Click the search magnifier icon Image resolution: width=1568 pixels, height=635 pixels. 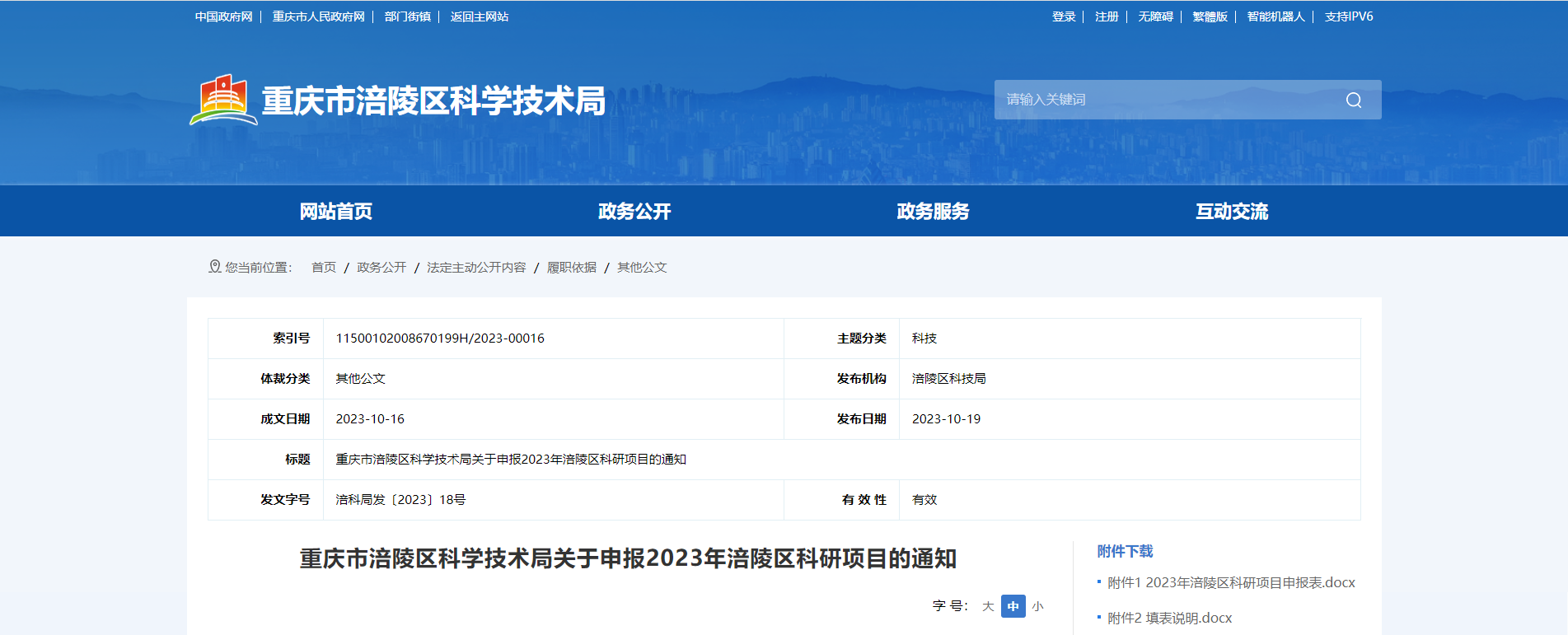click(1353, 100)
